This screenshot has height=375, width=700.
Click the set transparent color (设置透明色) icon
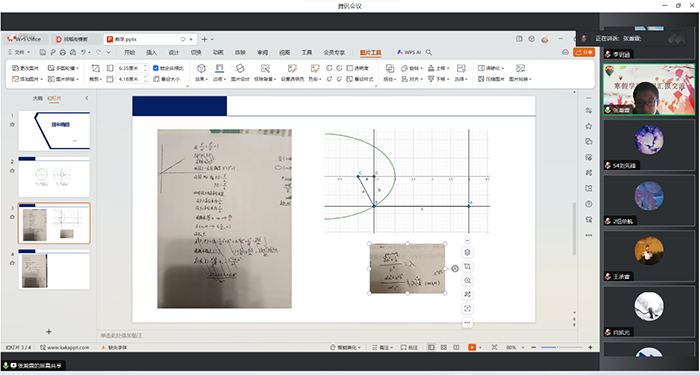point(292,68)
